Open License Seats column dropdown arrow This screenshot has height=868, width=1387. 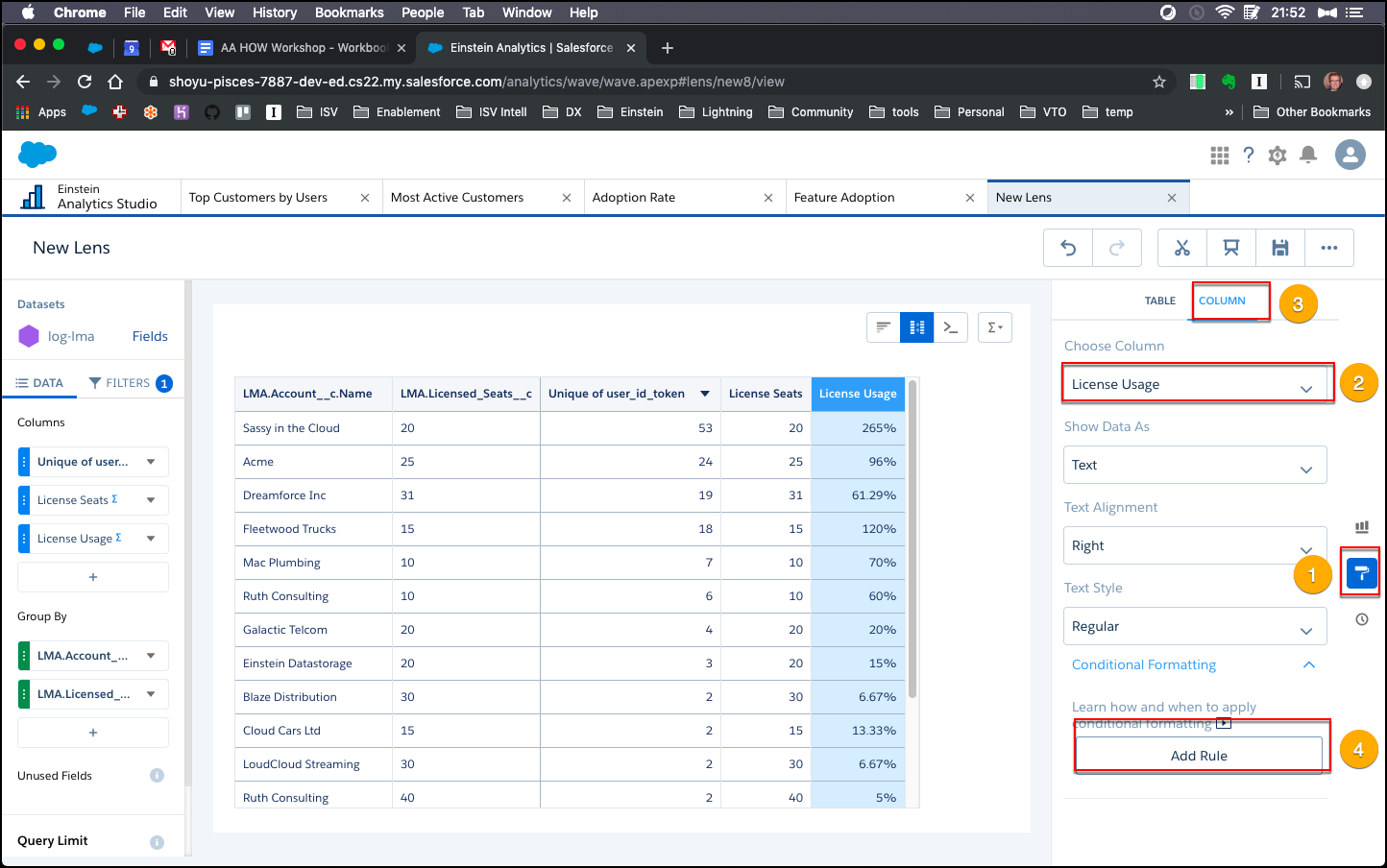pos(151,500)
